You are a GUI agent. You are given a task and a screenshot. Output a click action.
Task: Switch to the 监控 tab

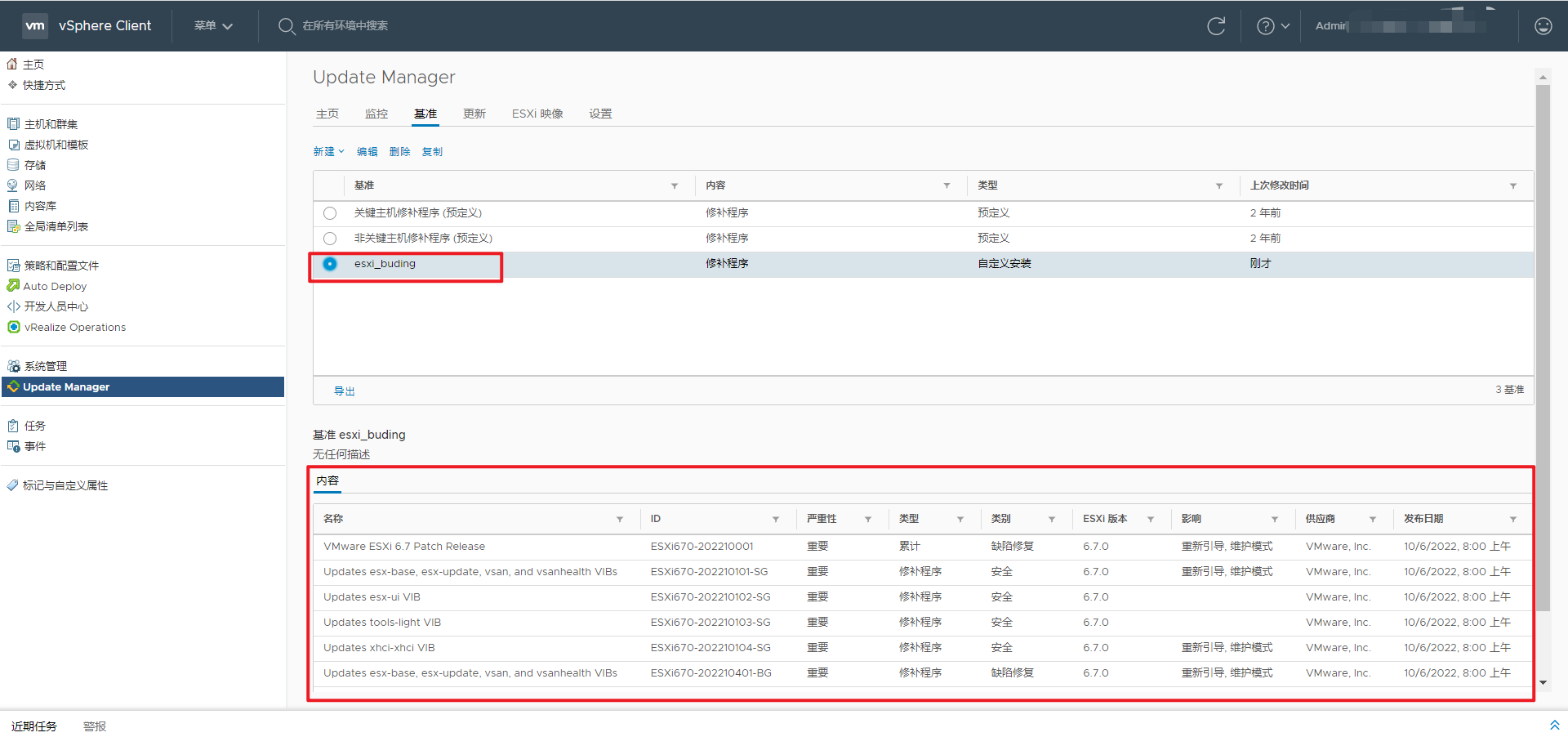point(376,114)
